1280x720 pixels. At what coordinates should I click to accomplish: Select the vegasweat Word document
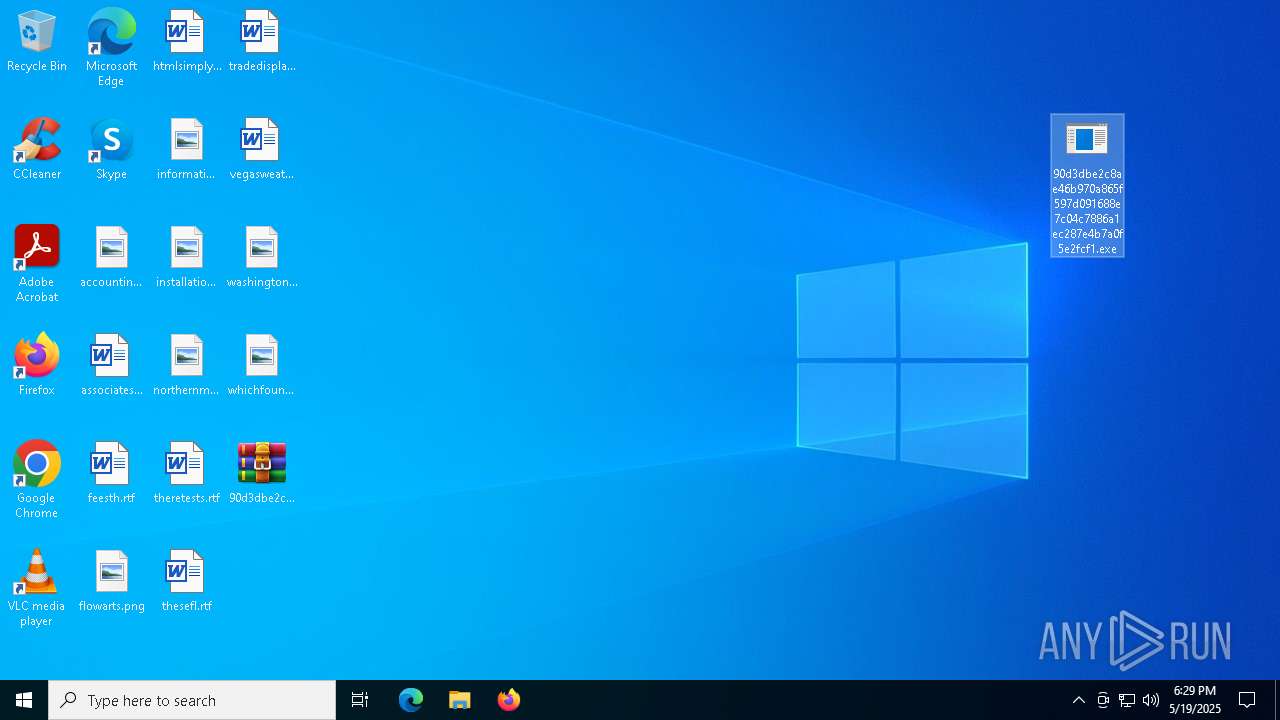pyautogui.click(x=261, y=150)
